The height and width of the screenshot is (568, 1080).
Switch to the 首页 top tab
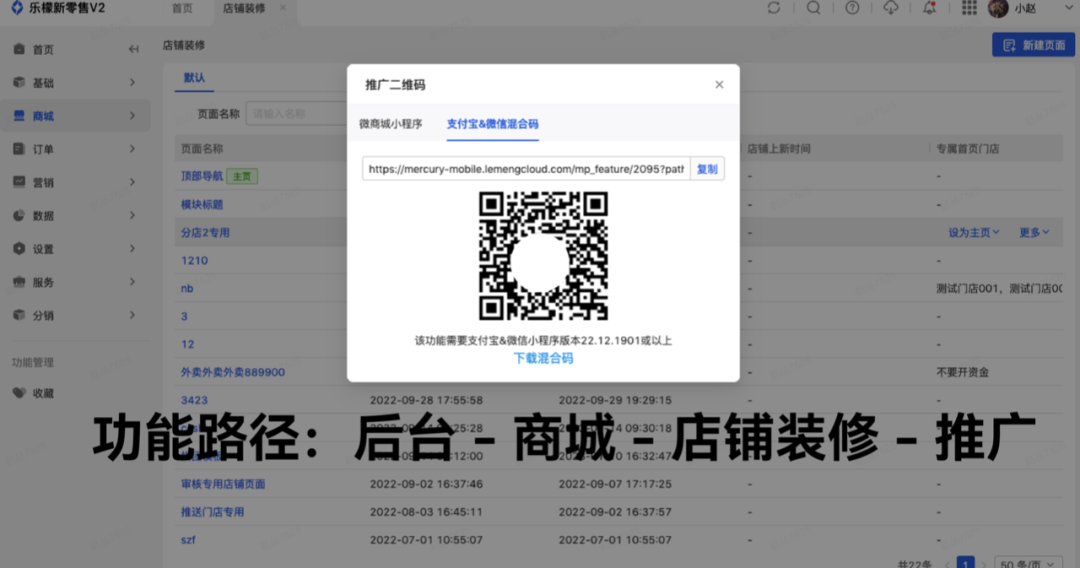tap(183, 8)
